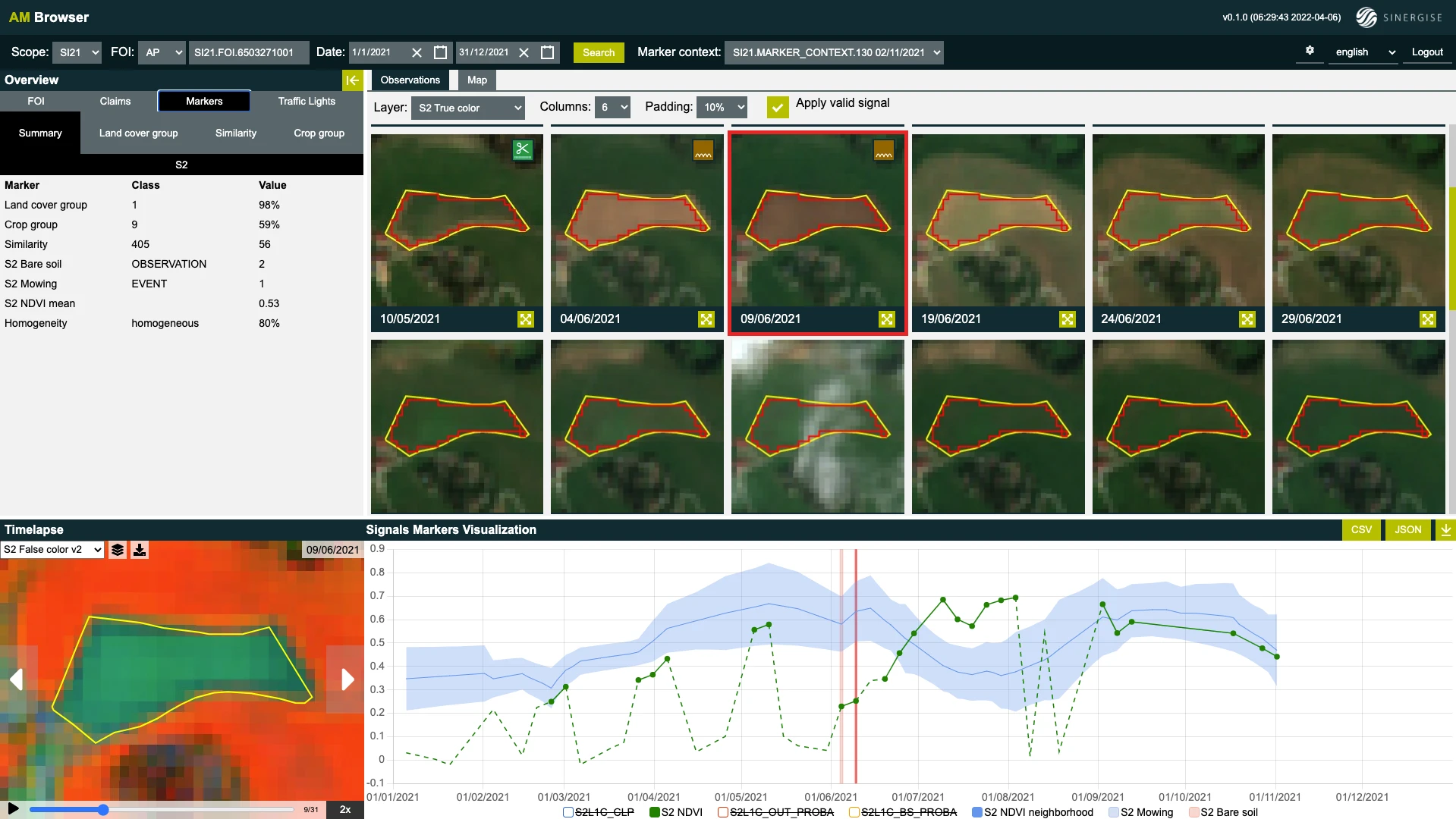Click the Search button
The image size is (1456, 819).
pyautogui.click(x=599, y=52)
